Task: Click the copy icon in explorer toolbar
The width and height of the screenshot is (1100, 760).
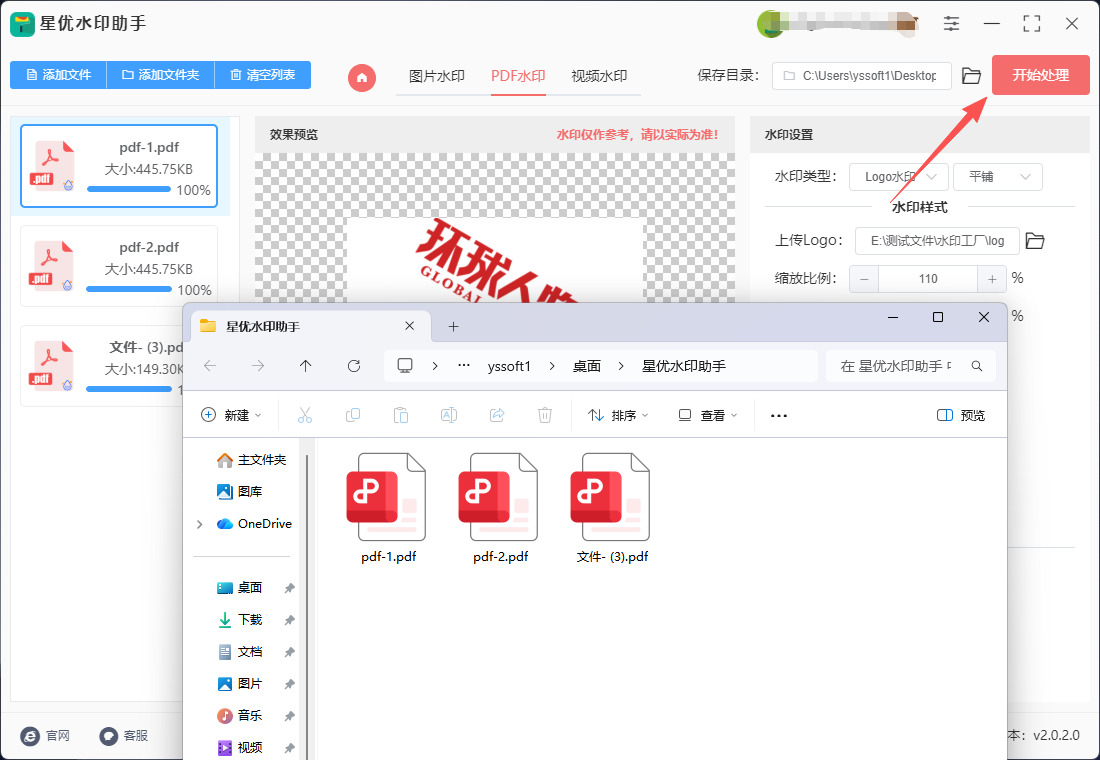Action: (x=353, y=415)
